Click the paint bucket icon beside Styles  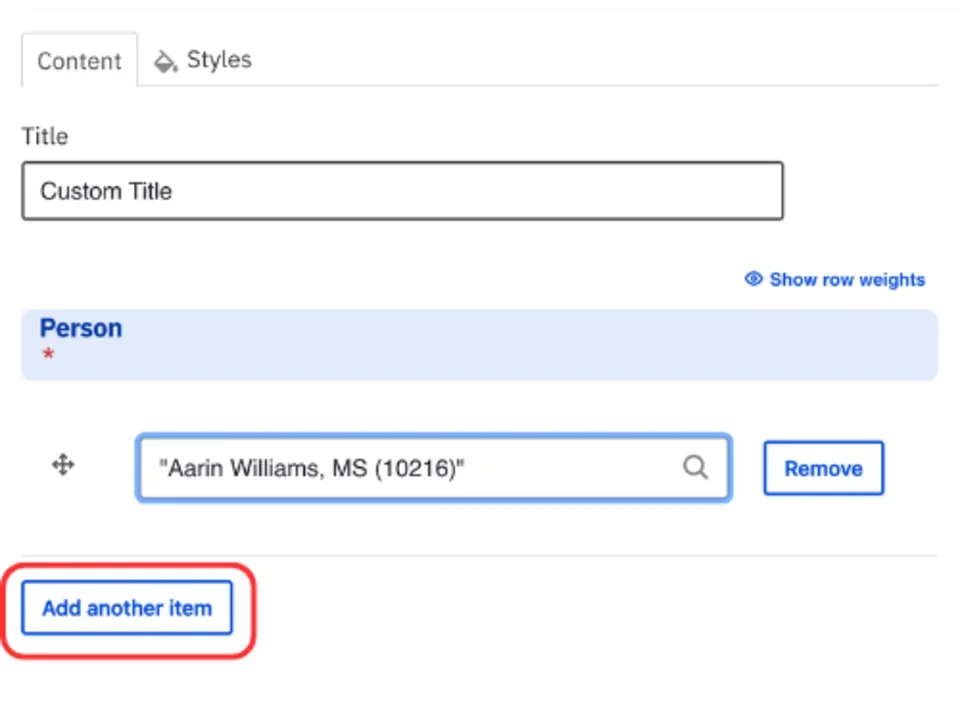tap(165, 62)
